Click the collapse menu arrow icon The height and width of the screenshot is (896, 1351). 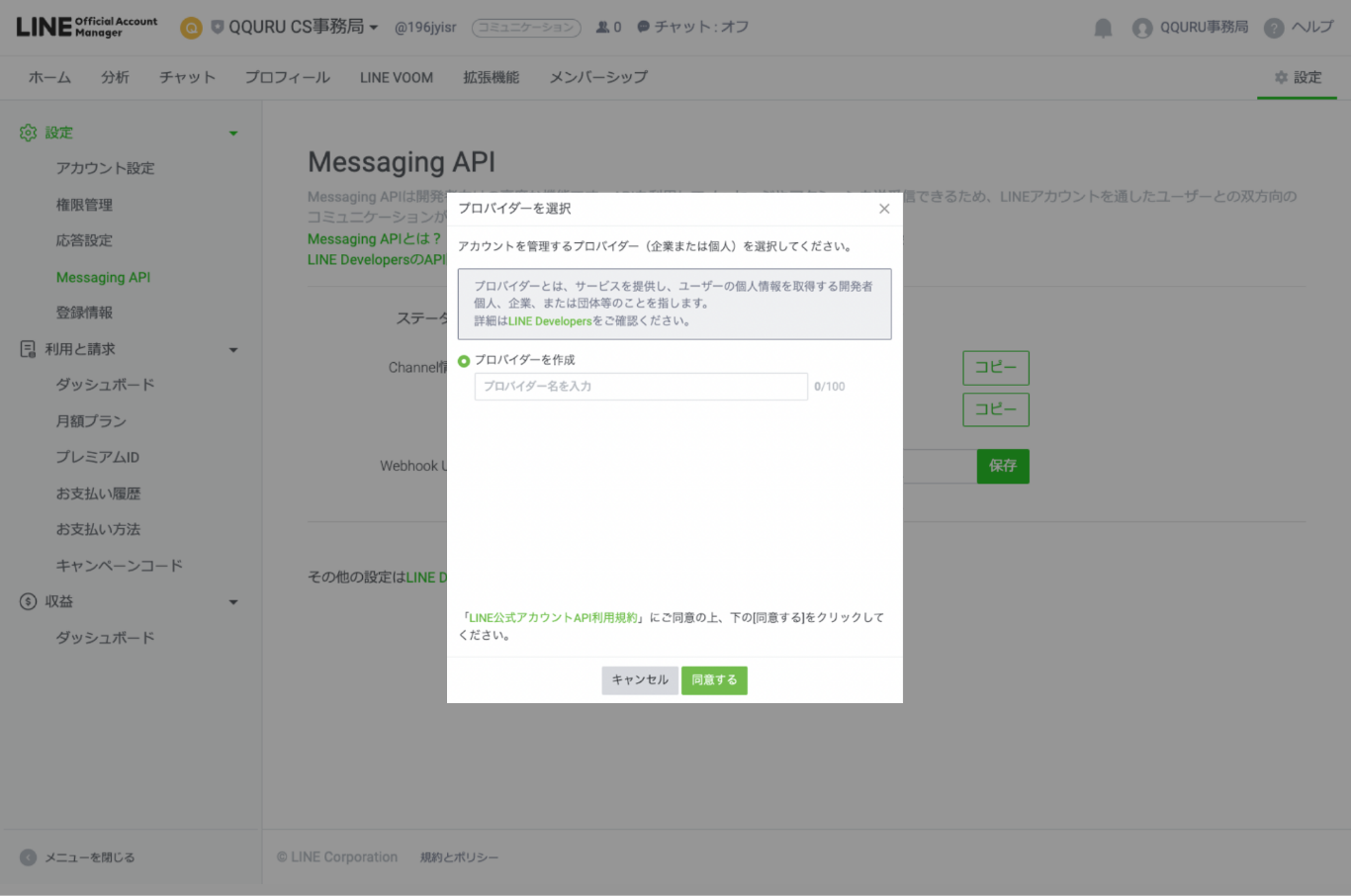28,857
